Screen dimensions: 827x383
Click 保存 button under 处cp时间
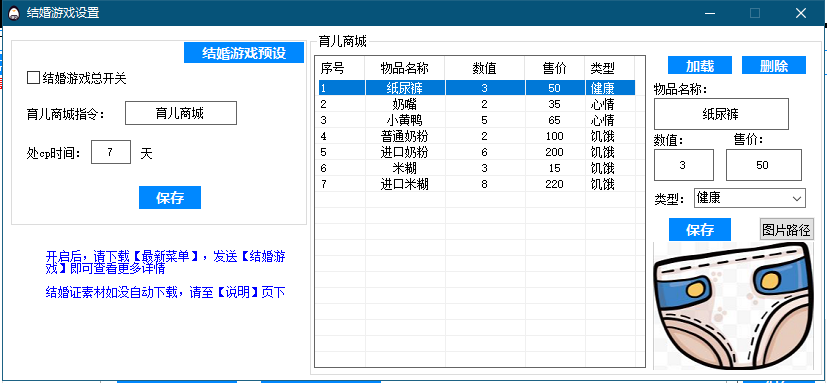click(x=170, y=197)
